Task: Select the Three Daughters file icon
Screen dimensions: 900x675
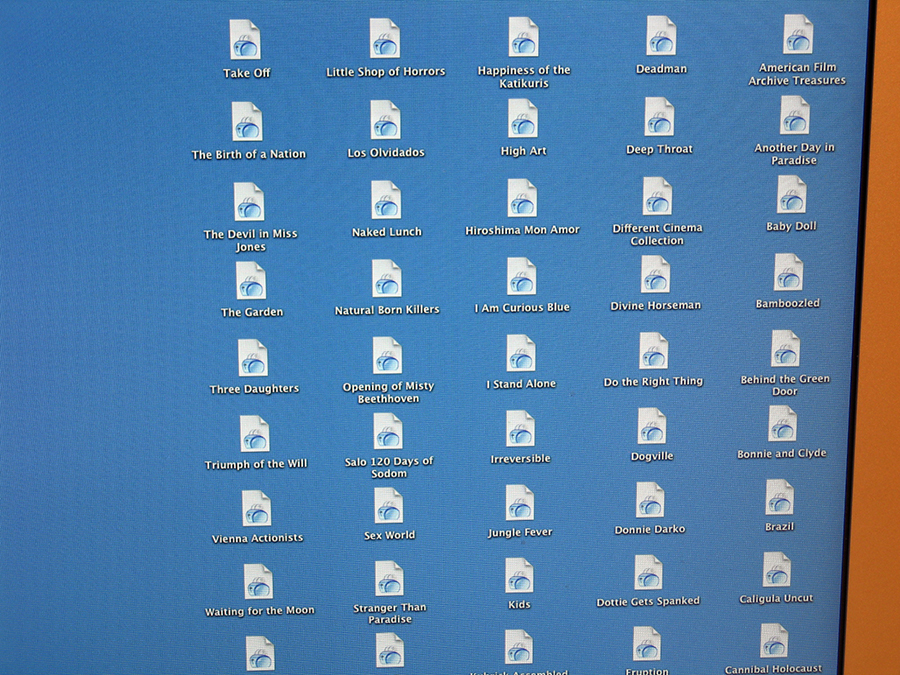Action: pos(253,358)
